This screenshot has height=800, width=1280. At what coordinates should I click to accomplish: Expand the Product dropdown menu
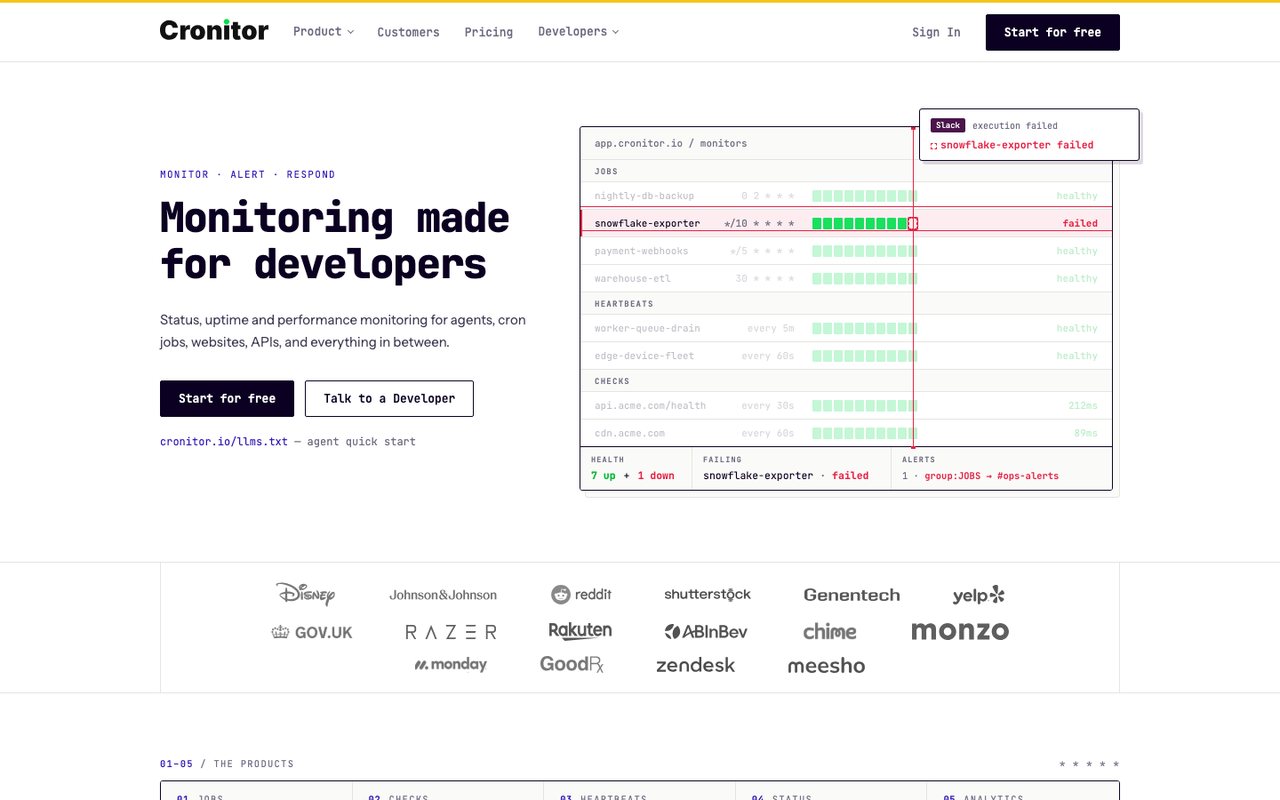(323, 32)
